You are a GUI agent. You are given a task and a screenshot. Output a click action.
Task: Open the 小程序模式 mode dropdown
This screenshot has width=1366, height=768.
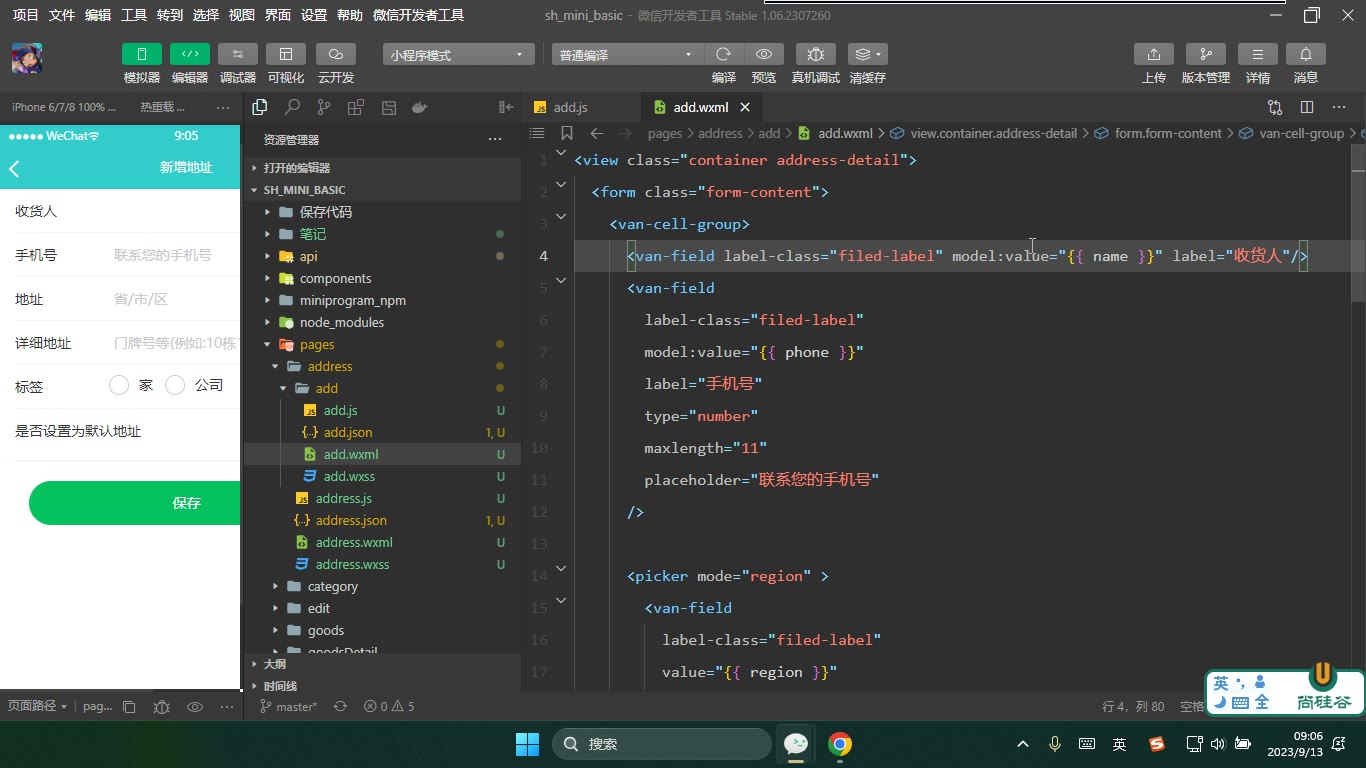458,55
